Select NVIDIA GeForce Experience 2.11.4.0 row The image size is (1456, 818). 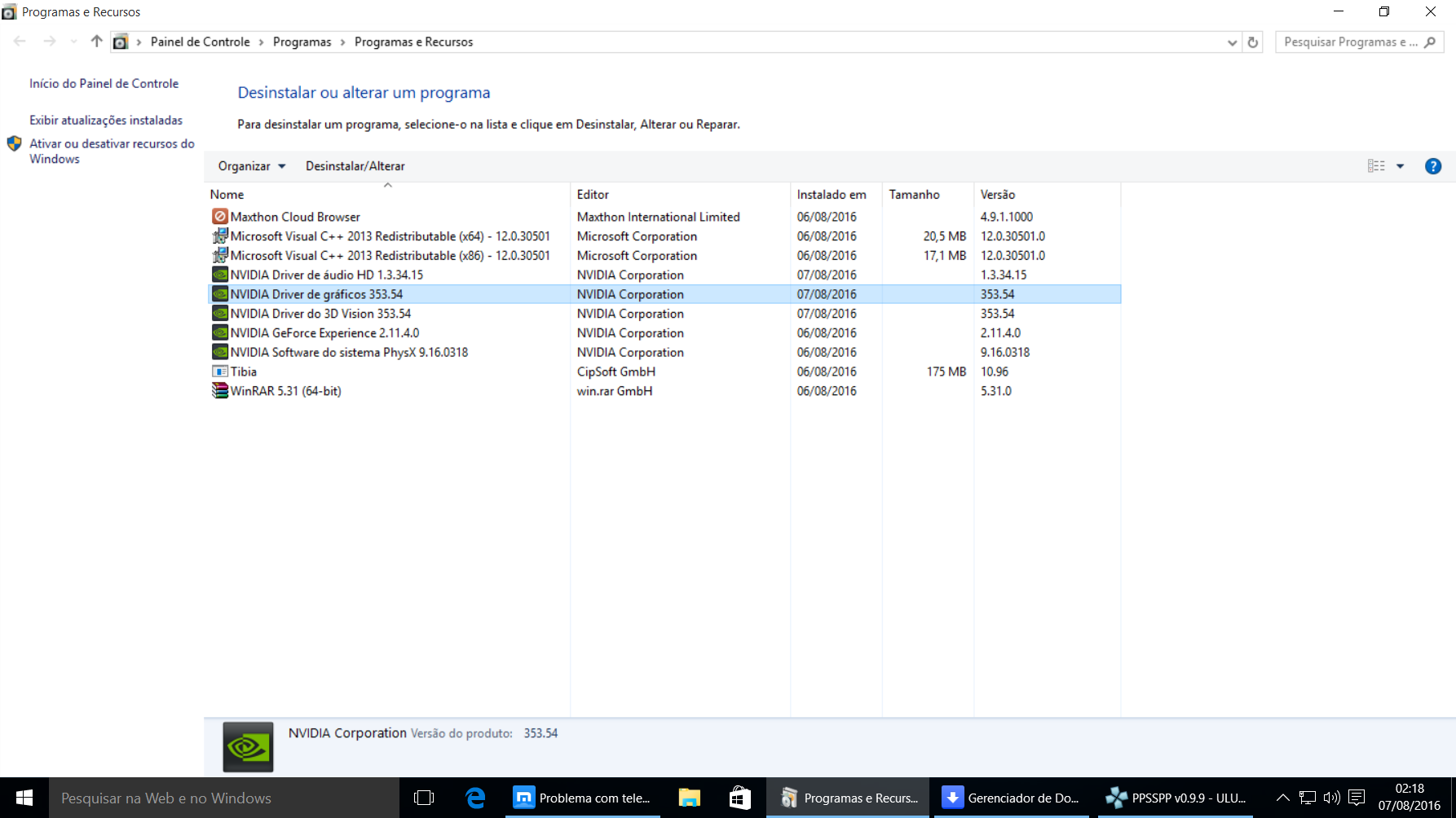coord(664,333)
